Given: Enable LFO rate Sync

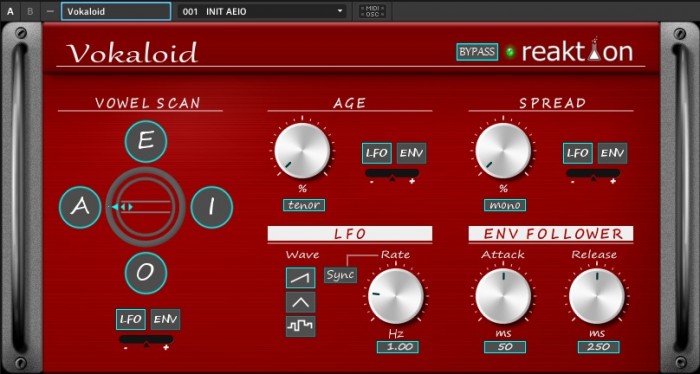Looking at the screenshot, I should [x=340, y=275].
